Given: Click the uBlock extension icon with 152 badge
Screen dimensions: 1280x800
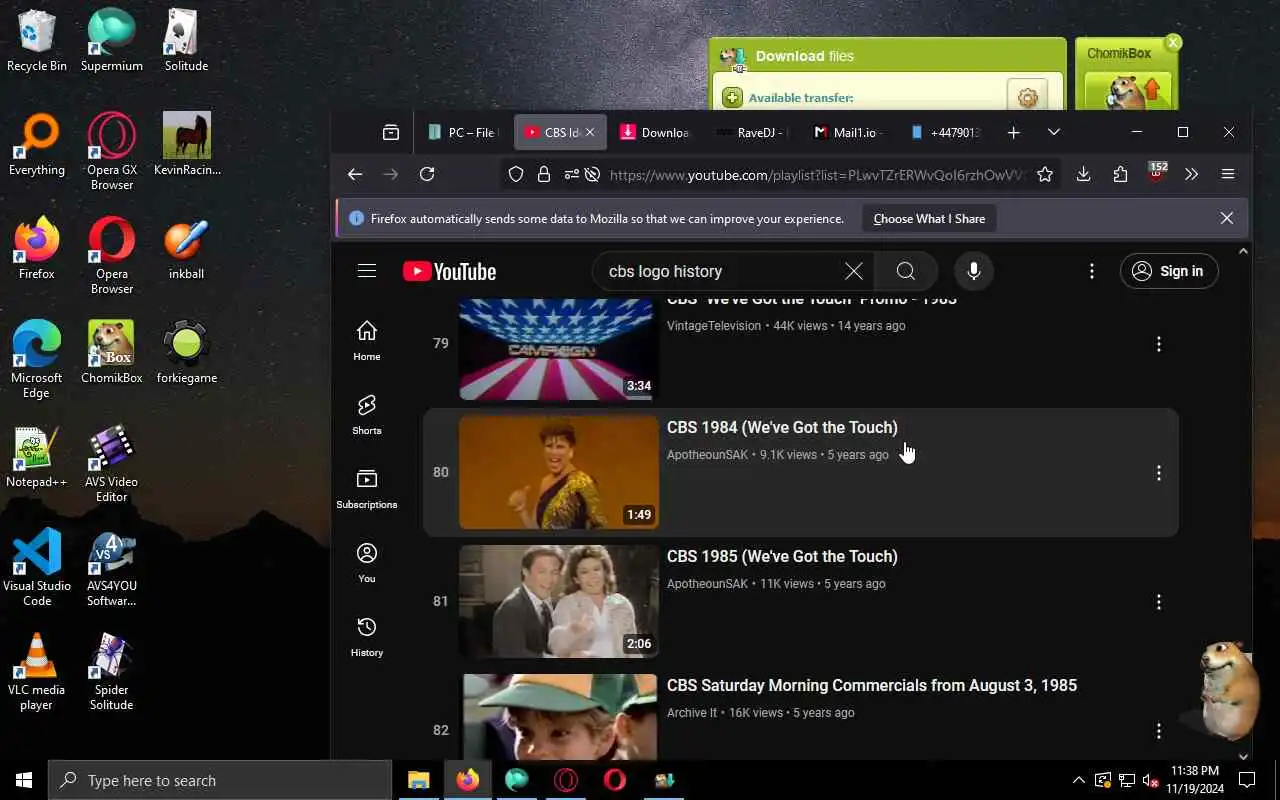Looking at the screenshot, I should point(1157,173).
